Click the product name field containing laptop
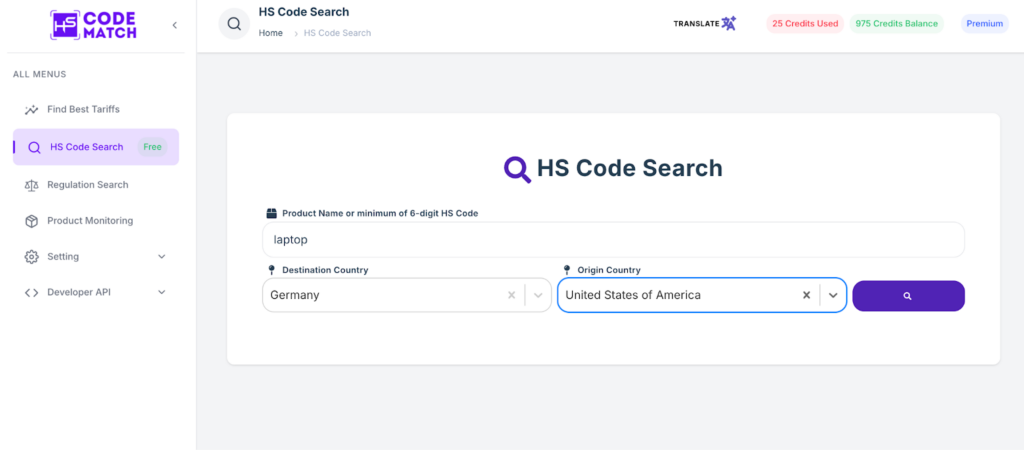The height and width of the screenshot is (450, 1024). point(613,240)
